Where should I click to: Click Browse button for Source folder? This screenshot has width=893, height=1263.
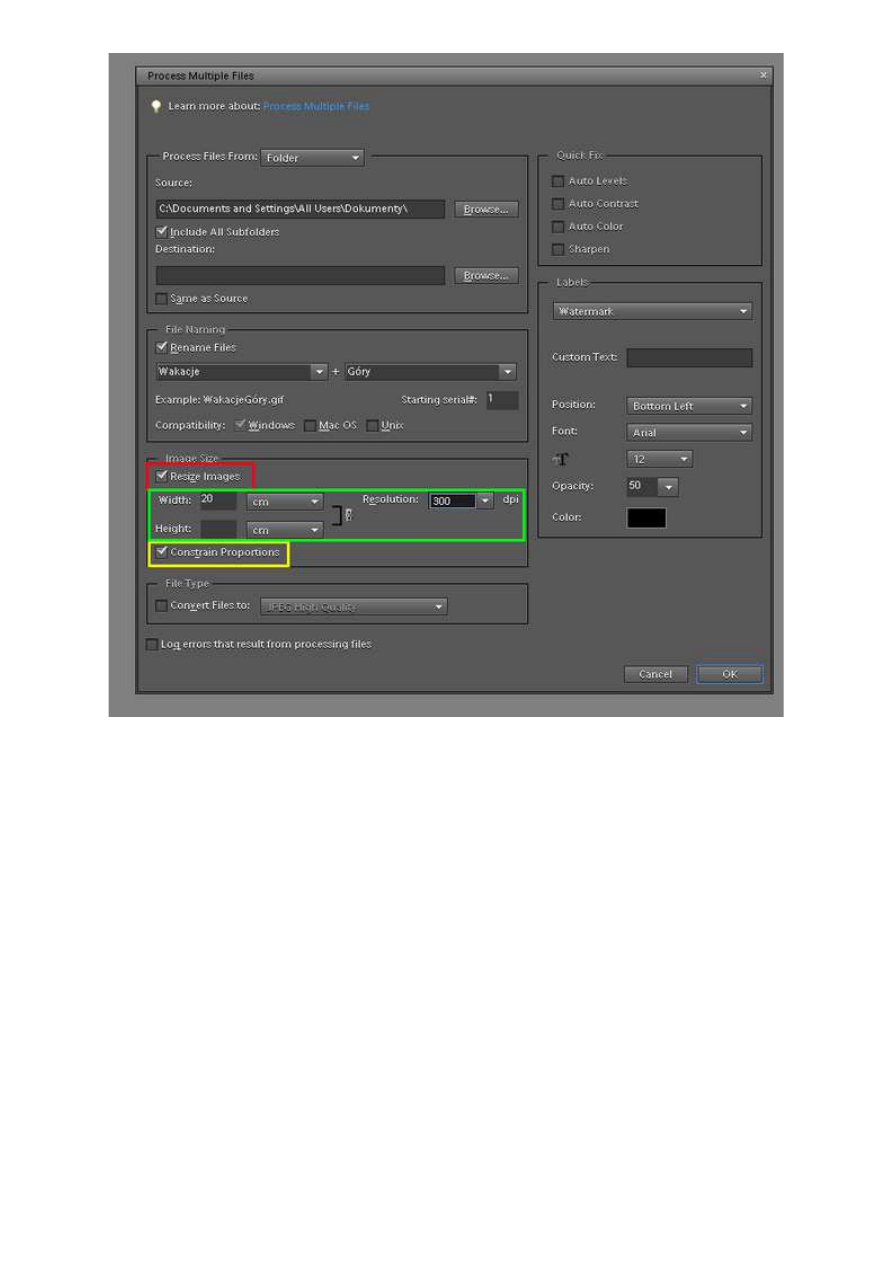click(x=486, y=210)
